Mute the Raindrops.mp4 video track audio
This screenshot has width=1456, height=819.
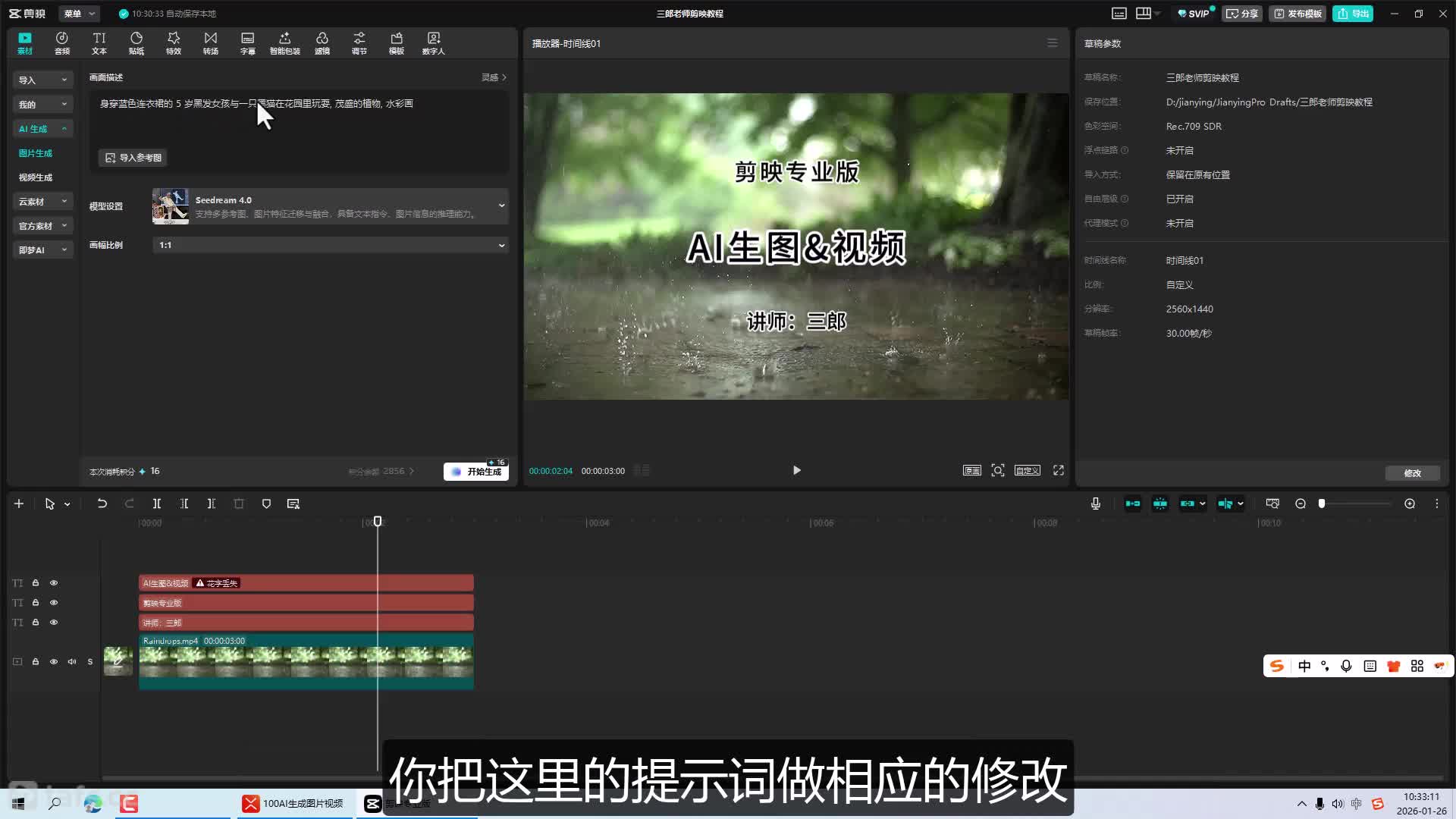click(72, 662)
